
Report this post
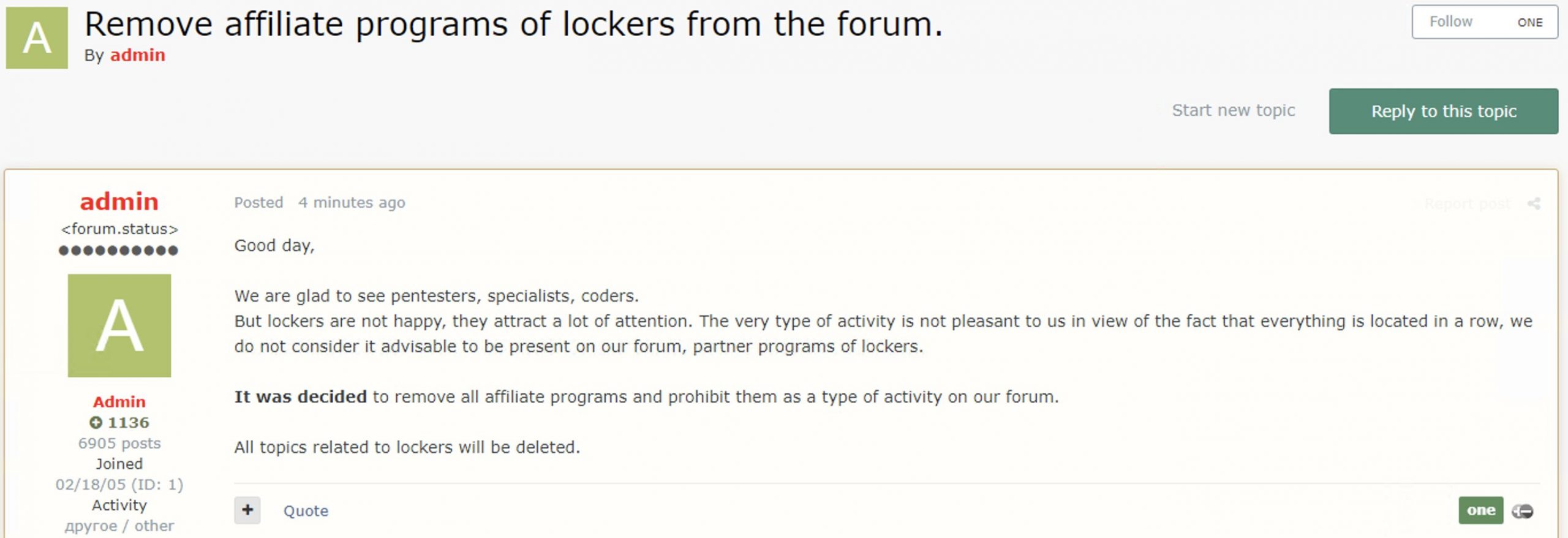[x=1467, y=203]
